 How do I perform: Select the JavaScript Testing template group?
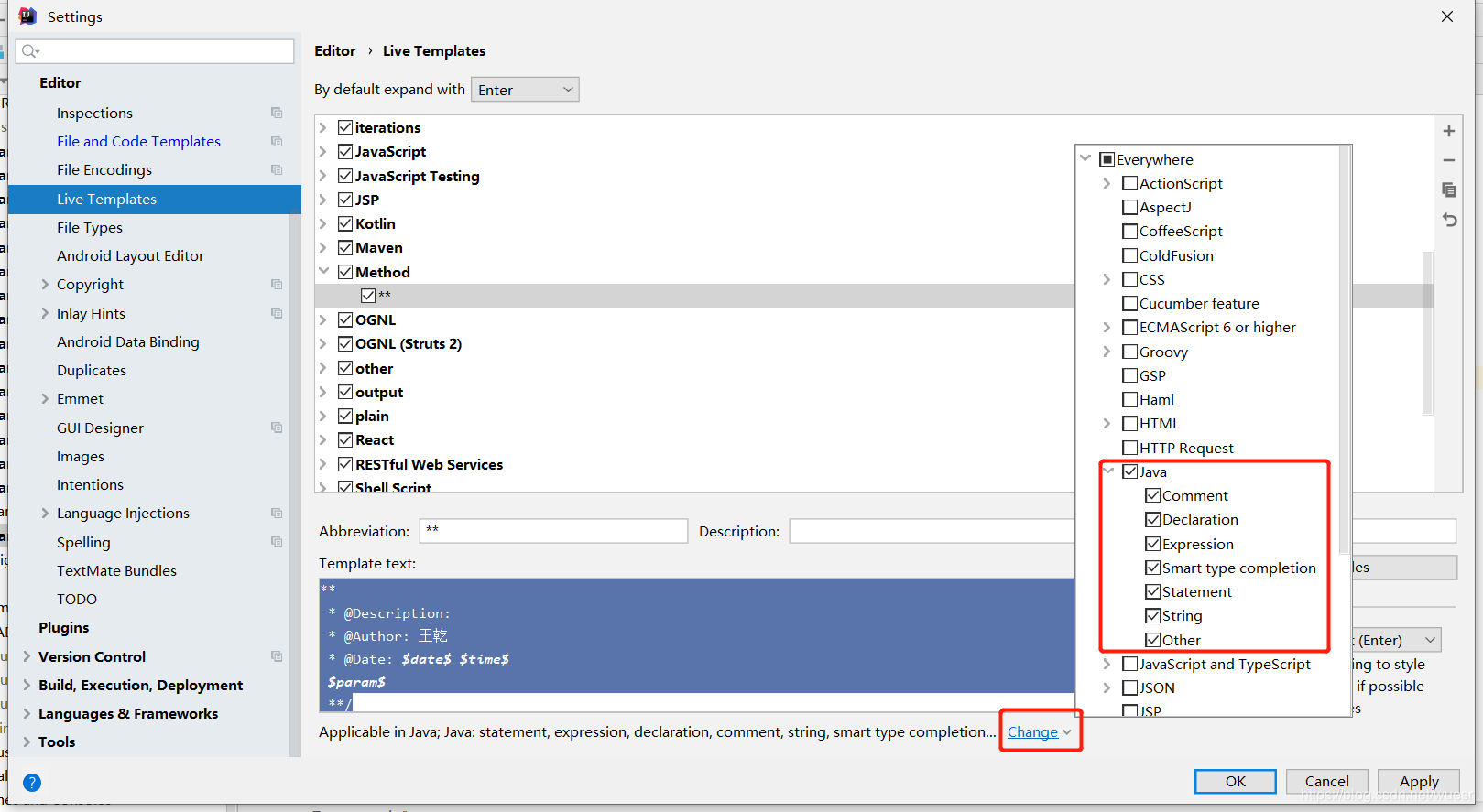pyautogui.click(x=417, y=176)
